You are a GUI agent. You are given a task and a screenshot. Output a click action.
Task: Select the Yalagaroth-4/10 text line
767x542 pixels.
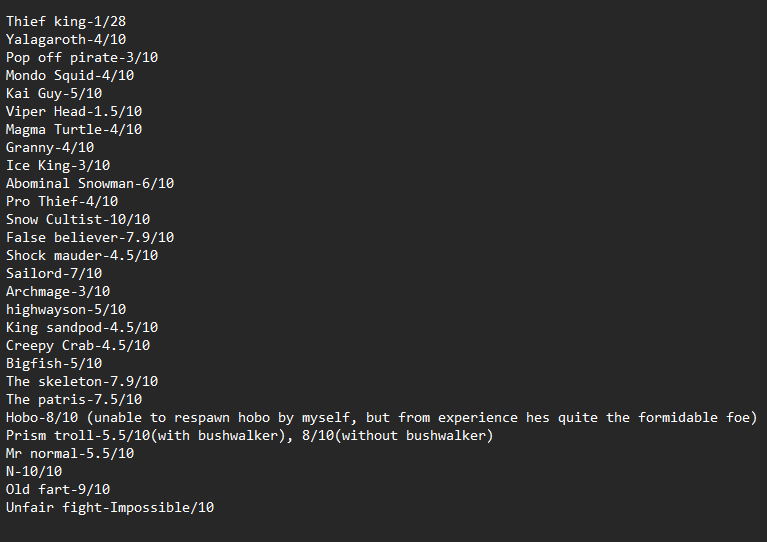click(x=66, y=40)
